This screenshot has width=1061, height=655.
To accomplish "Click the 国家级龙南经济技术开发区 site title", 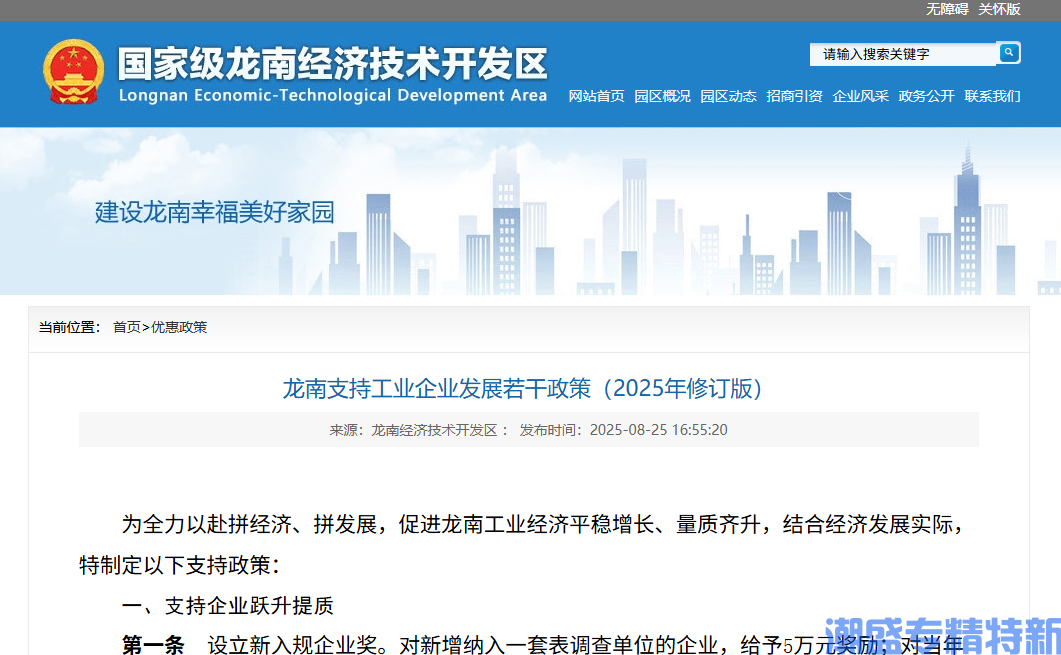I will (x=333, y=64).
